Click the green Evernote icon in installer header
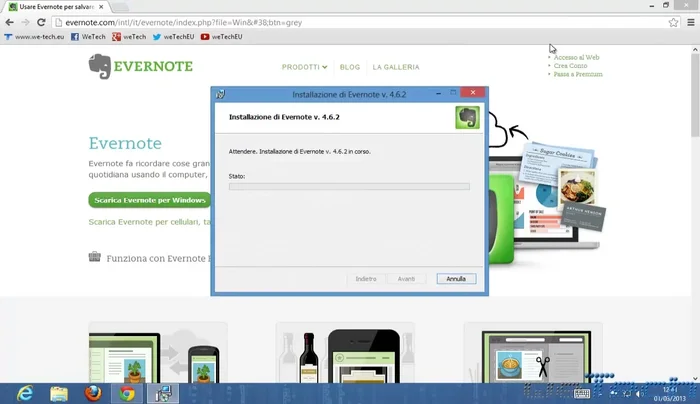700x404 pixels. 467,117
